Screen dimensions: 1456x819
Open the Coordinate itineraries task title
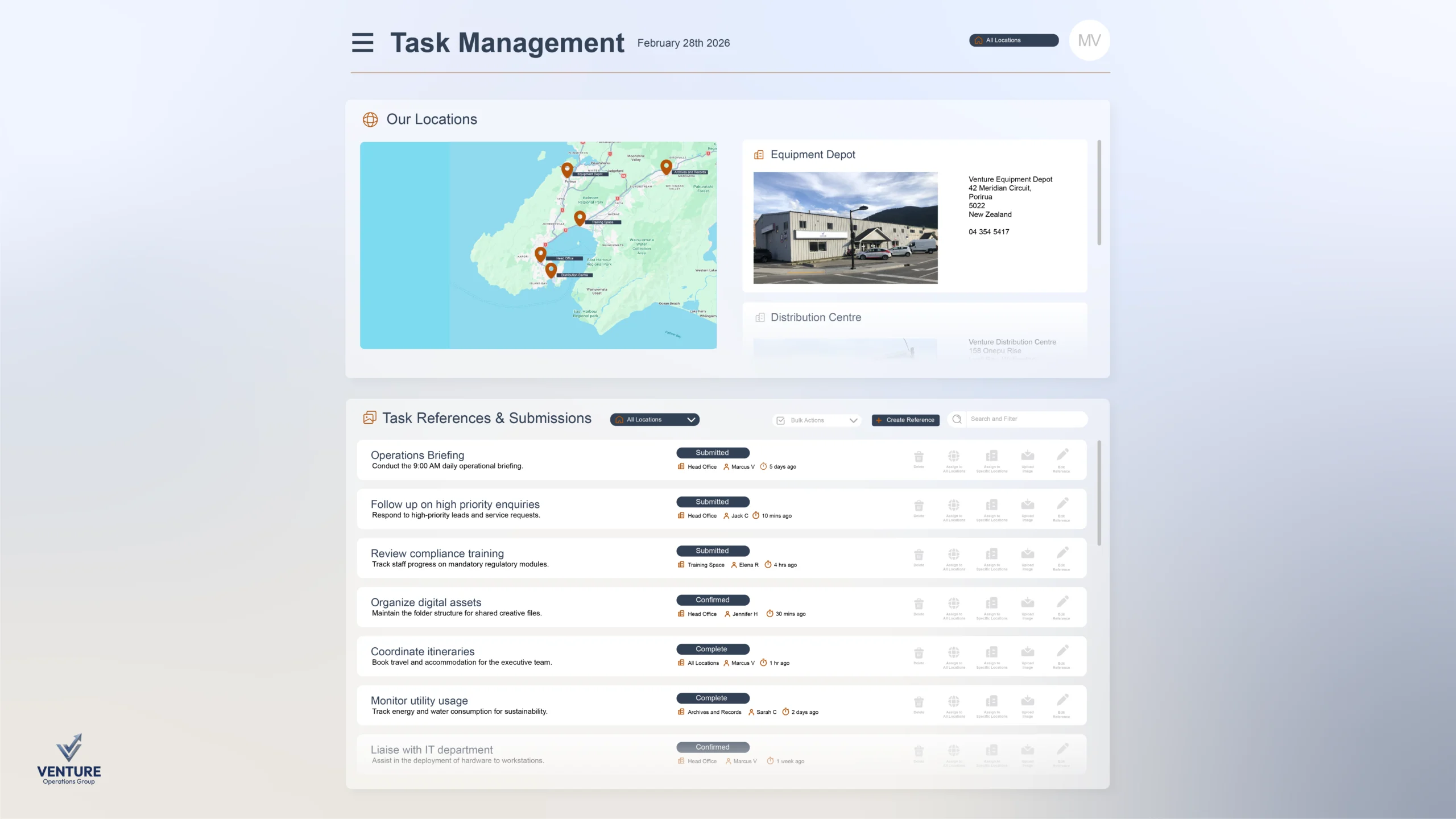coord(423,652)
